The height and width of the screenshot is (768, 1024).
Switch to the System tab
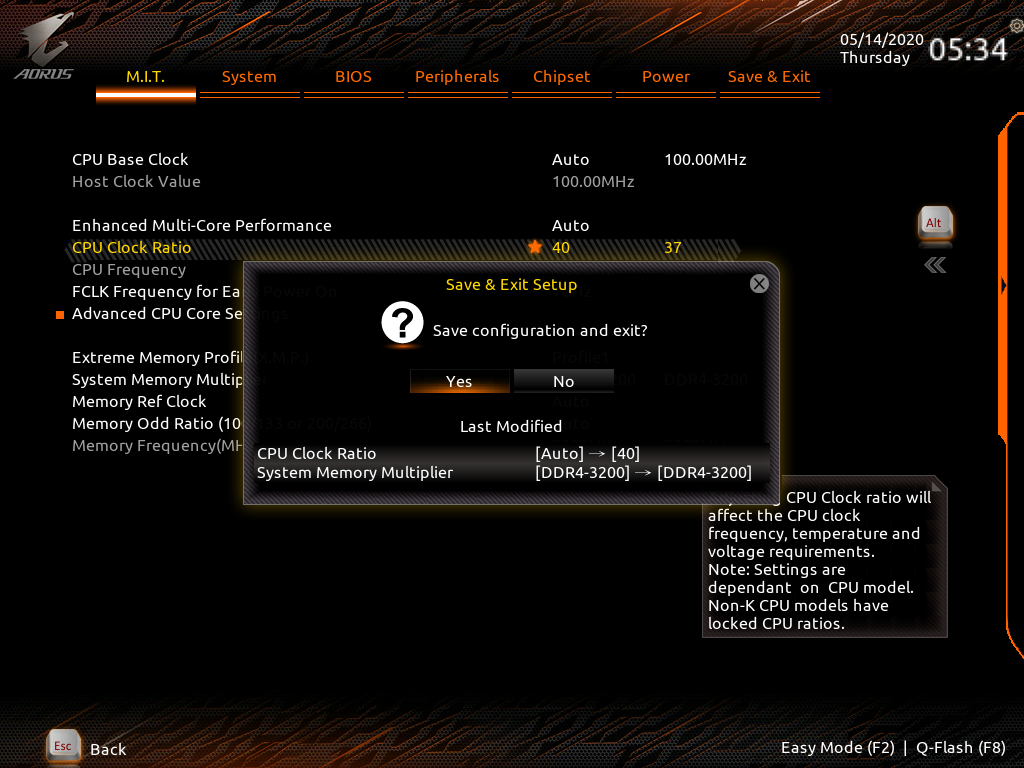(249, 77)
